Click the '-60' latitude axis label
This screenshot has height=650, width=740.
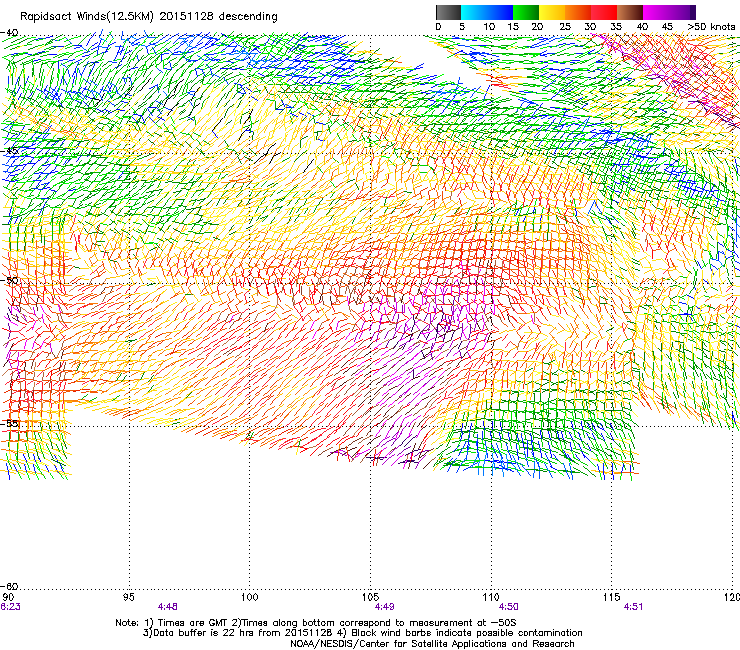9,587
